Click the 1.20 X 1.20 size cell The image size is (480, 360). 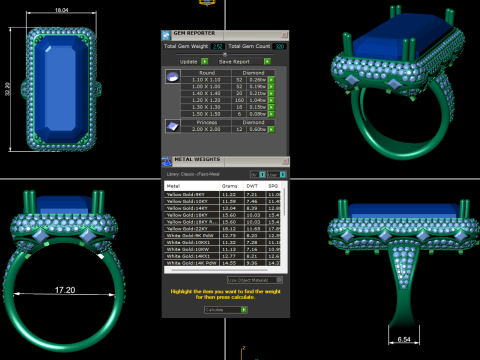206,100
